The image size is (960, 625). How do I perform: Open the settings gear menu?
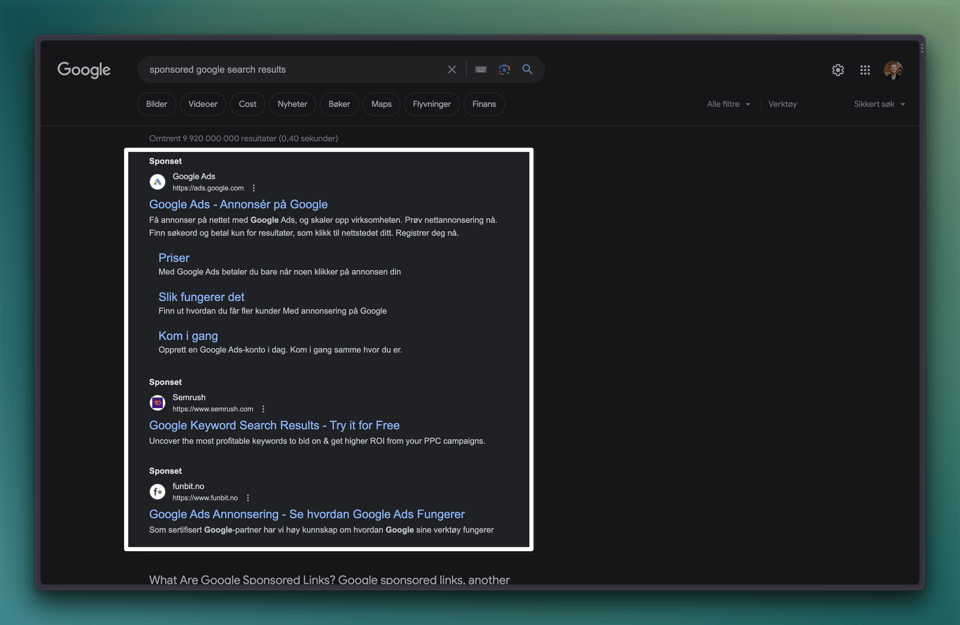pyautogui.click(x=838, y=70)
